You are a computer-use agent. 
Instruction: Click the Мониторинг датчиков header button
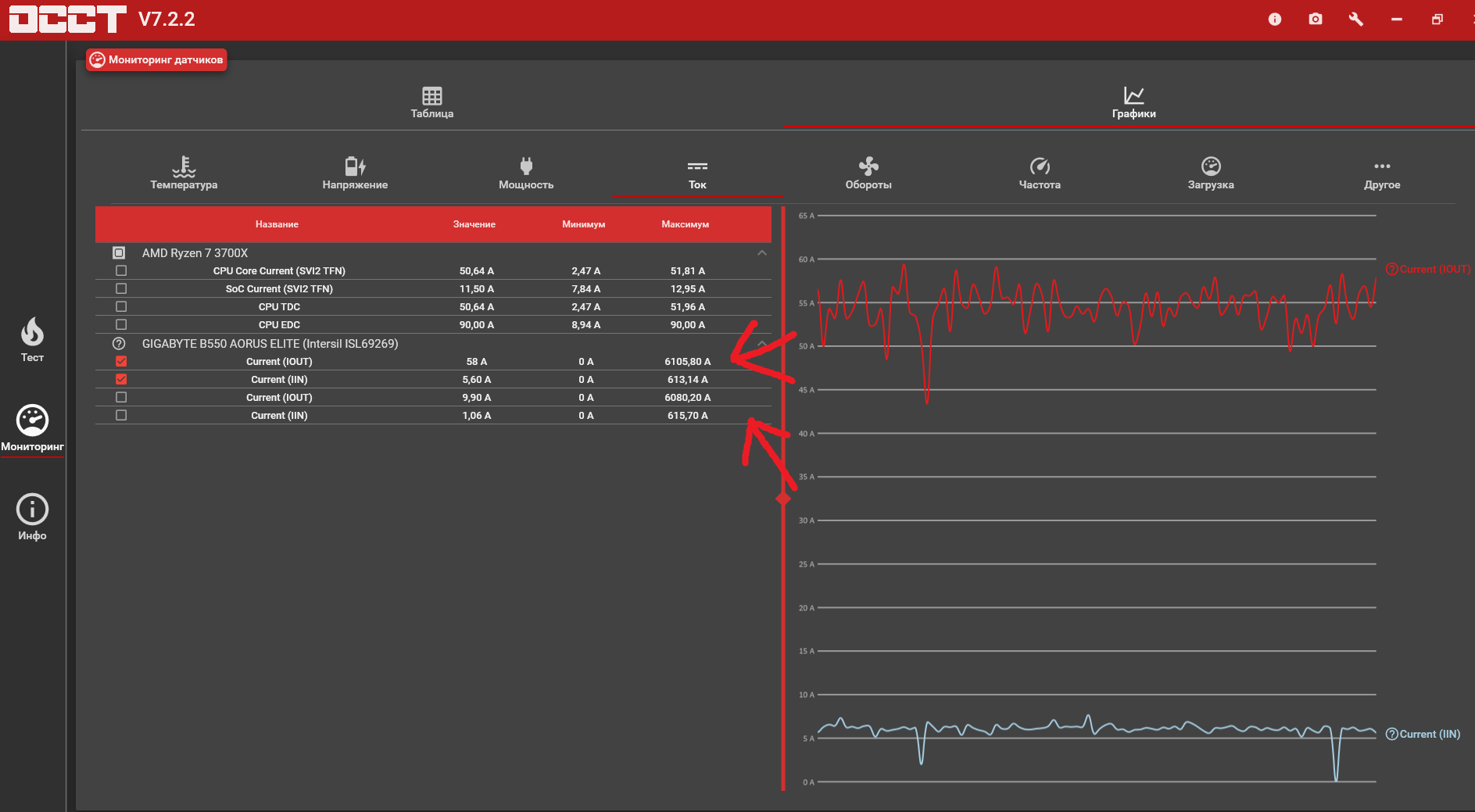[x=156, y=59]
